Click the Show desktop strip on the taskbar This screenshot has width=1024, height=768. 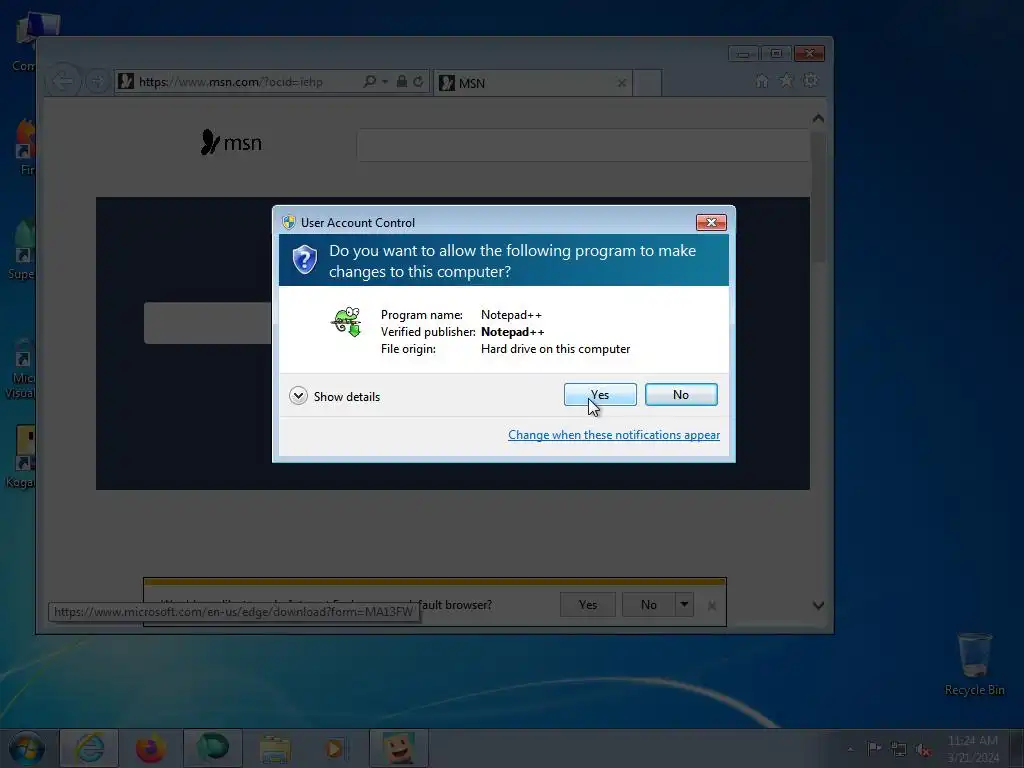point(1017,748)
